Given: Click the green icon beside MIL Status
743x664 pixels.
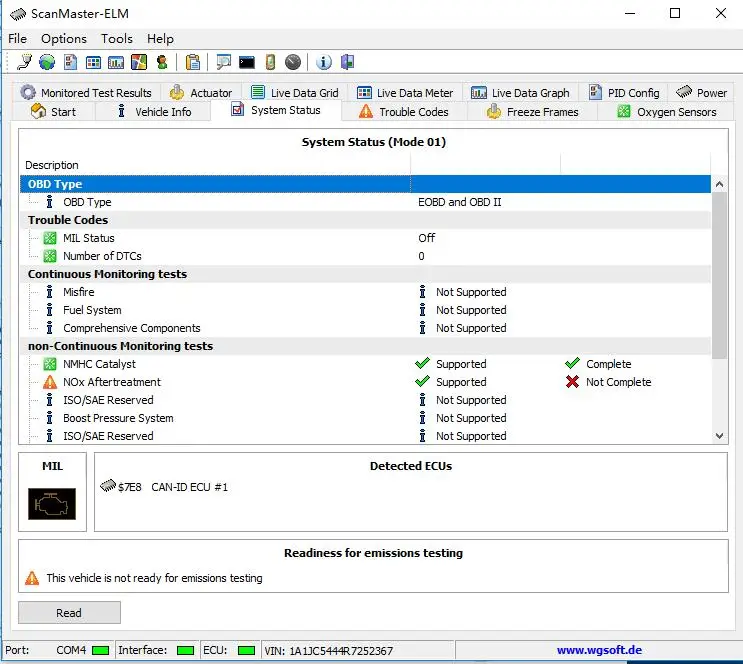Looking at the screenshot, I should pyautogui.click(x=50, y=238).
